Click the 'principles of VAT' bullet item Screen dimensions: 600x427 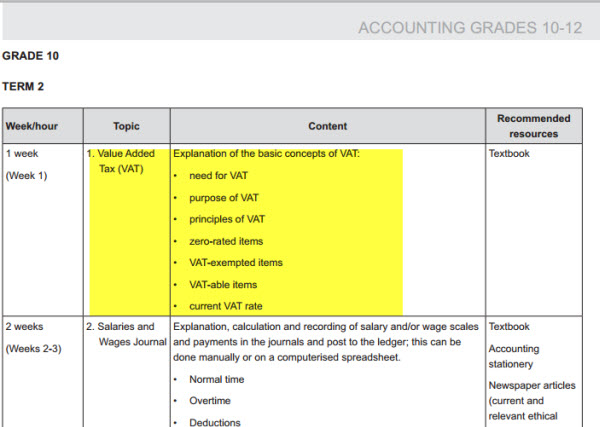(x=227, y=219)
